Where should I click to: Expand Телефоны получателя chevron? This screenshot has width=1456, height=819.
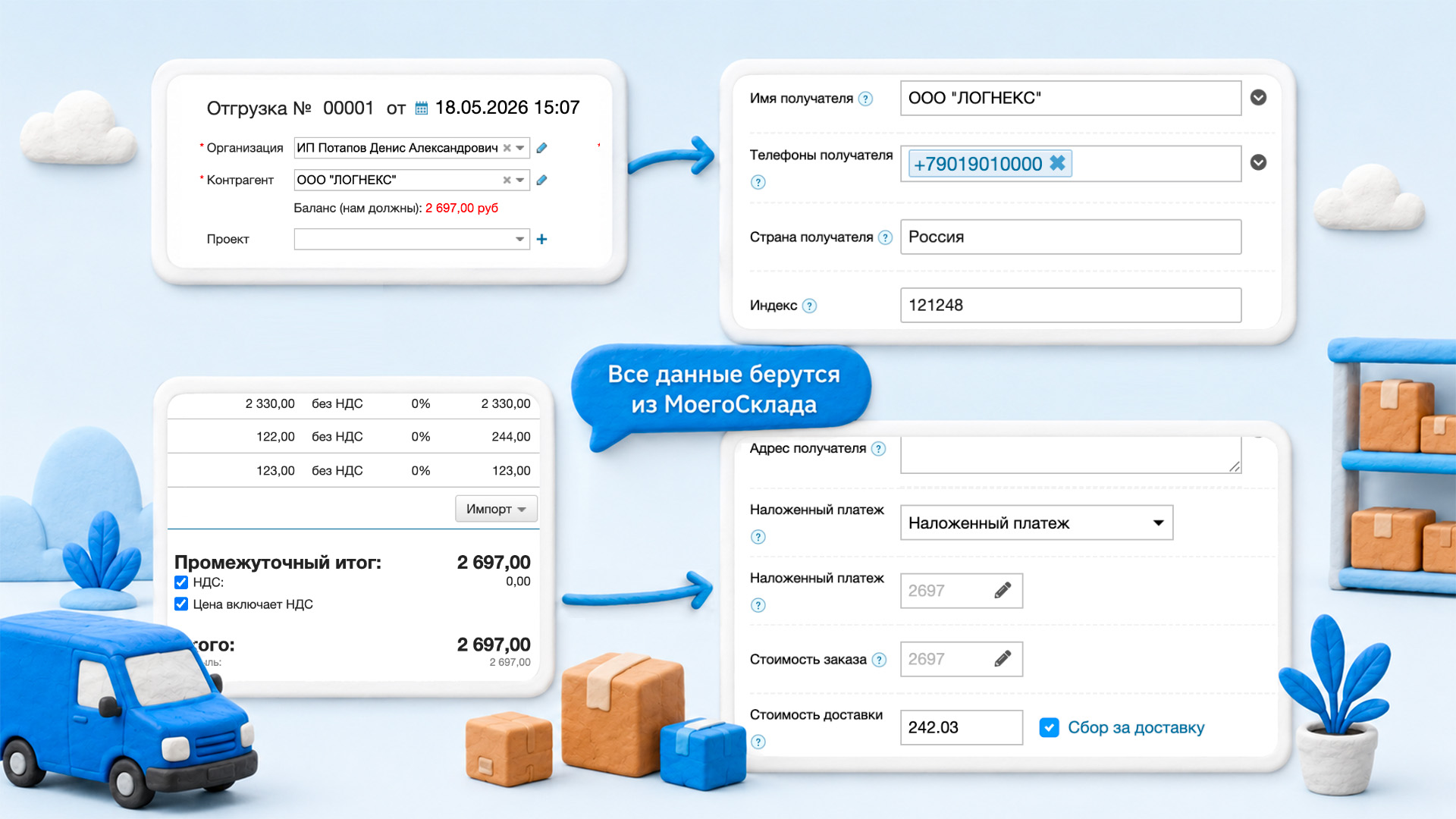1258,162
